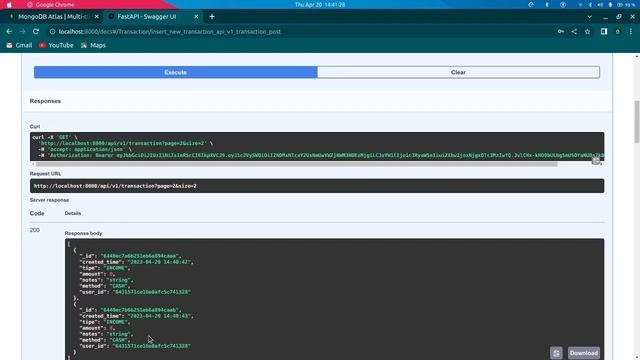Click the 200 response code
640x360 pixels.
[x=35, y=230]
